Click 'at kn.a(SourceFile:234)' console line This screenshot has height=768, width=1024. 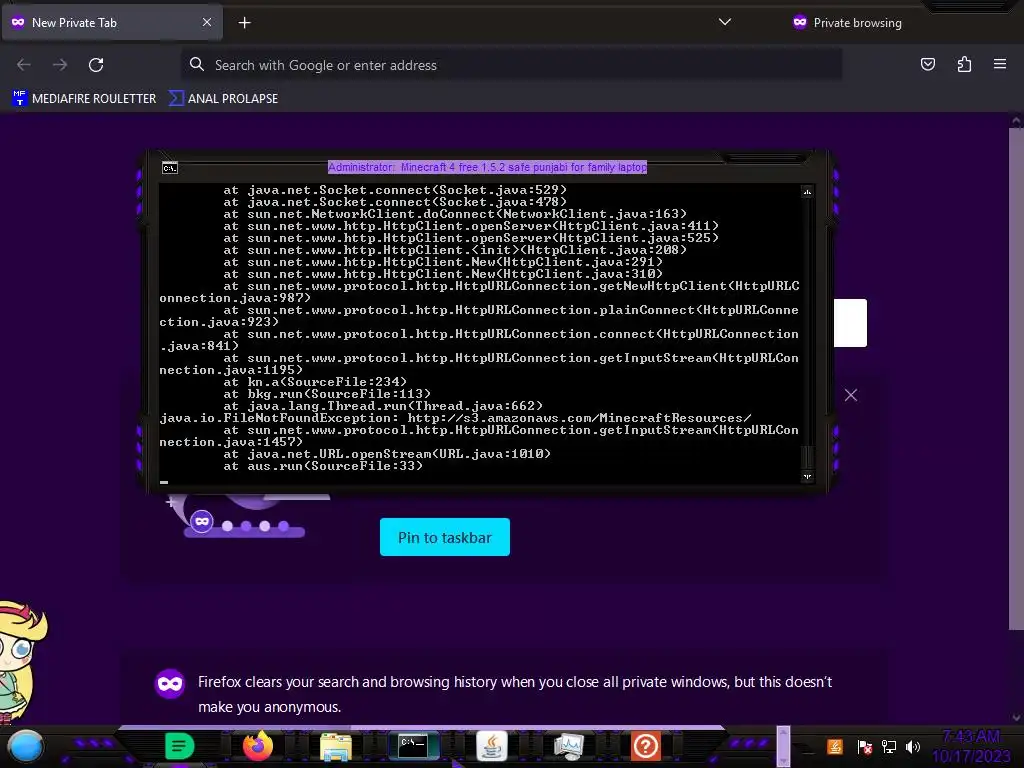click(x=315, y=382)
